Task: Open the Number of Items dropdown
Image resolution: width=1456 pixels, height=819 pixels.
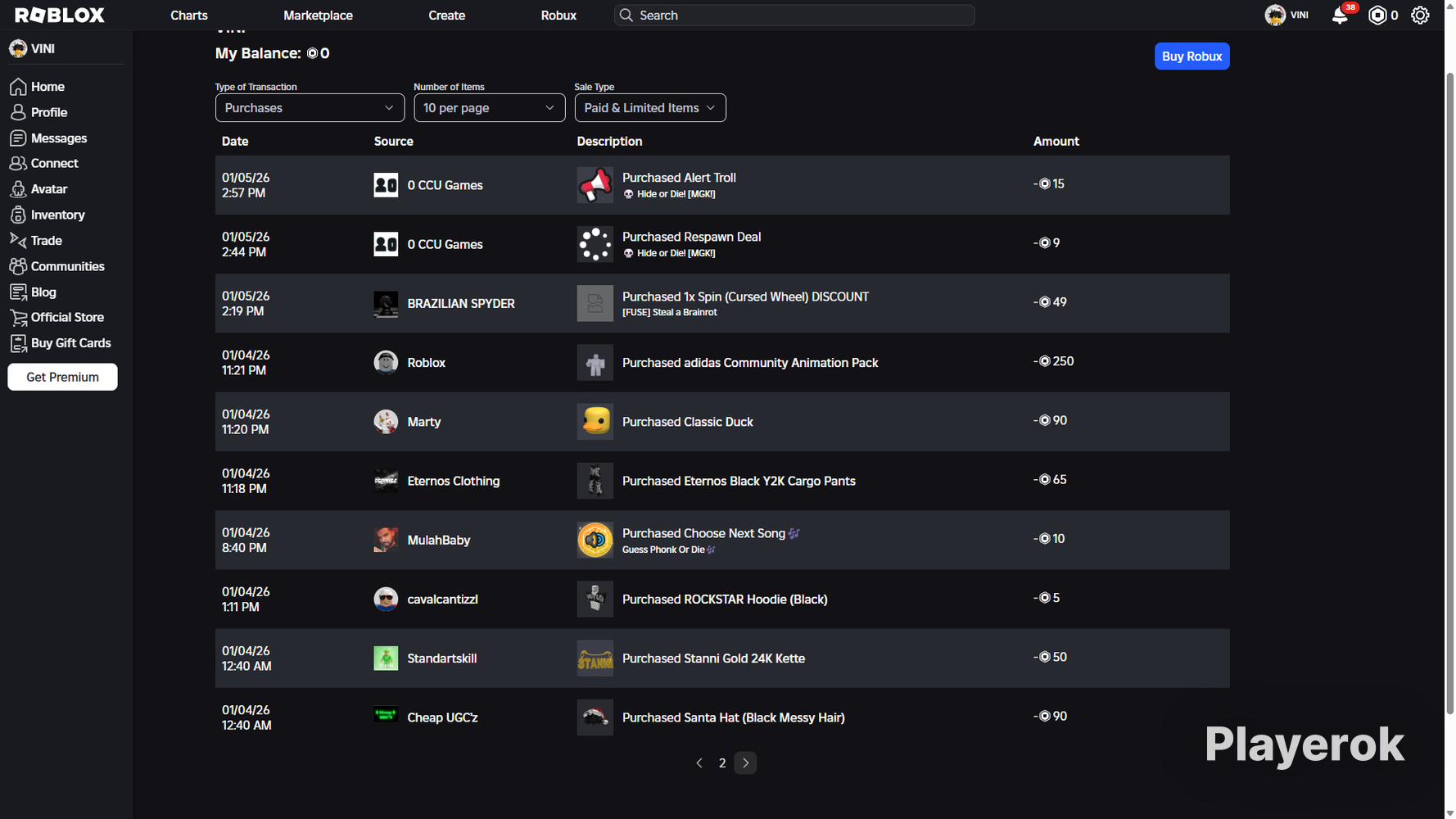Action: click(490, 108)
